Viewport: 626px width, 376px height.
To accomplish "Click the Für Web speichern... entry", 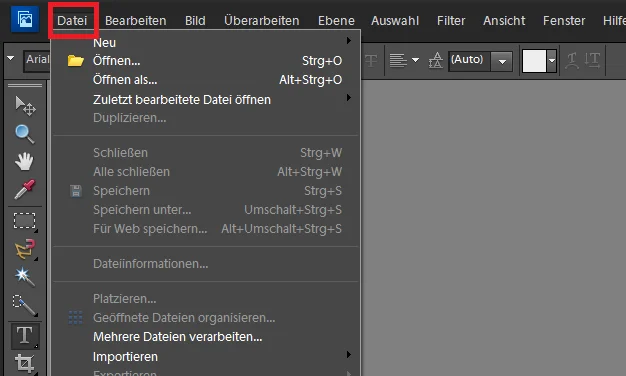I will pos(206,229).
